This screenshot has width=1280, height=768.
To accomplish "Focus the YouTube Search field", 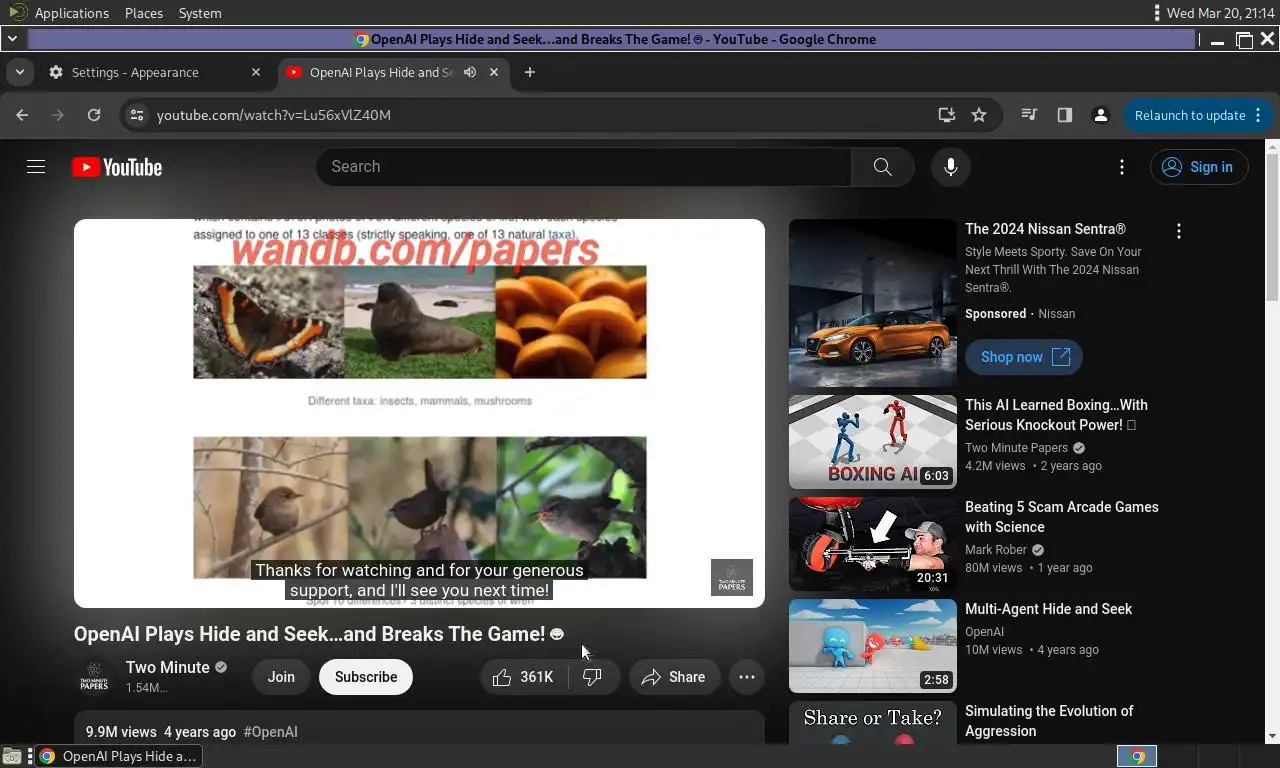I will pos(584,167).
